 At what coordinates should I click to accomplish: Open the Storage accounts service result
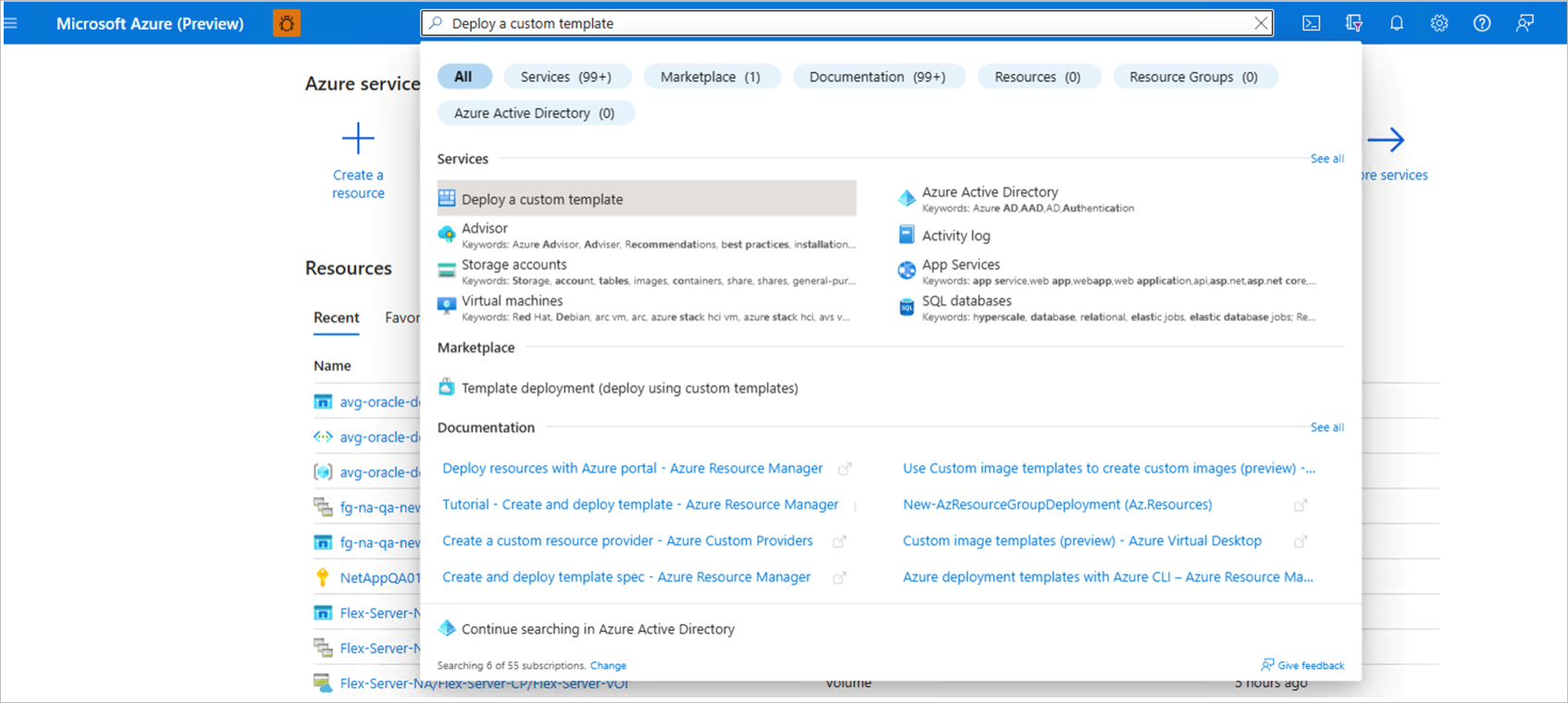(x=647, y=271)
